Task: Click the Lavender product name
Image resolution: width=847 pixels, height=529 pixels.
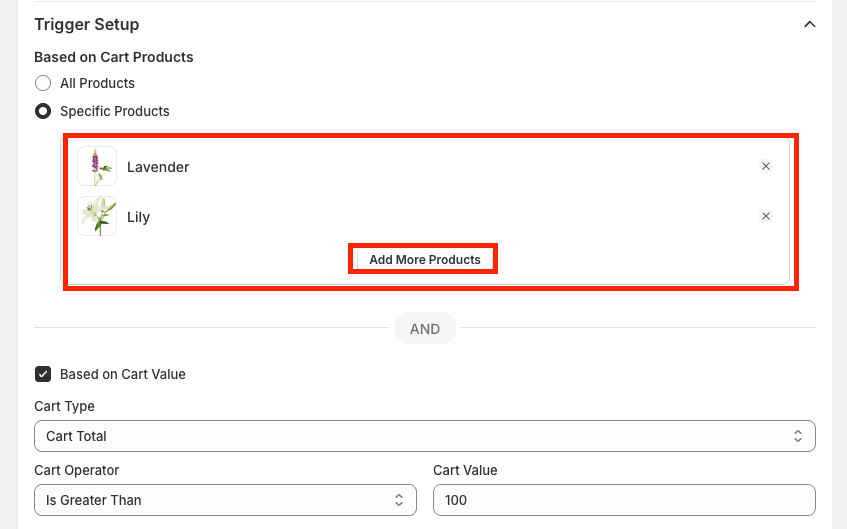Action: pos(158,167)
